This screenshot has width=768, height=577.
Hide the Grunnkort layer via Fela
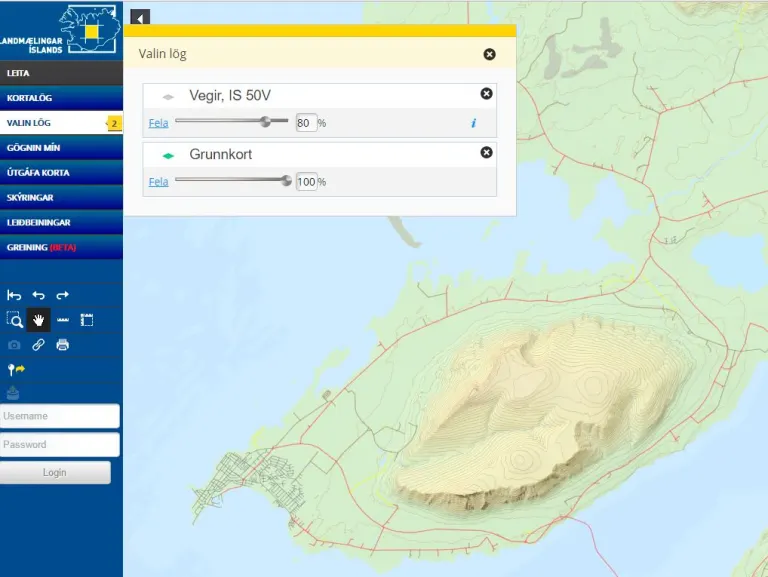(158, 181)
